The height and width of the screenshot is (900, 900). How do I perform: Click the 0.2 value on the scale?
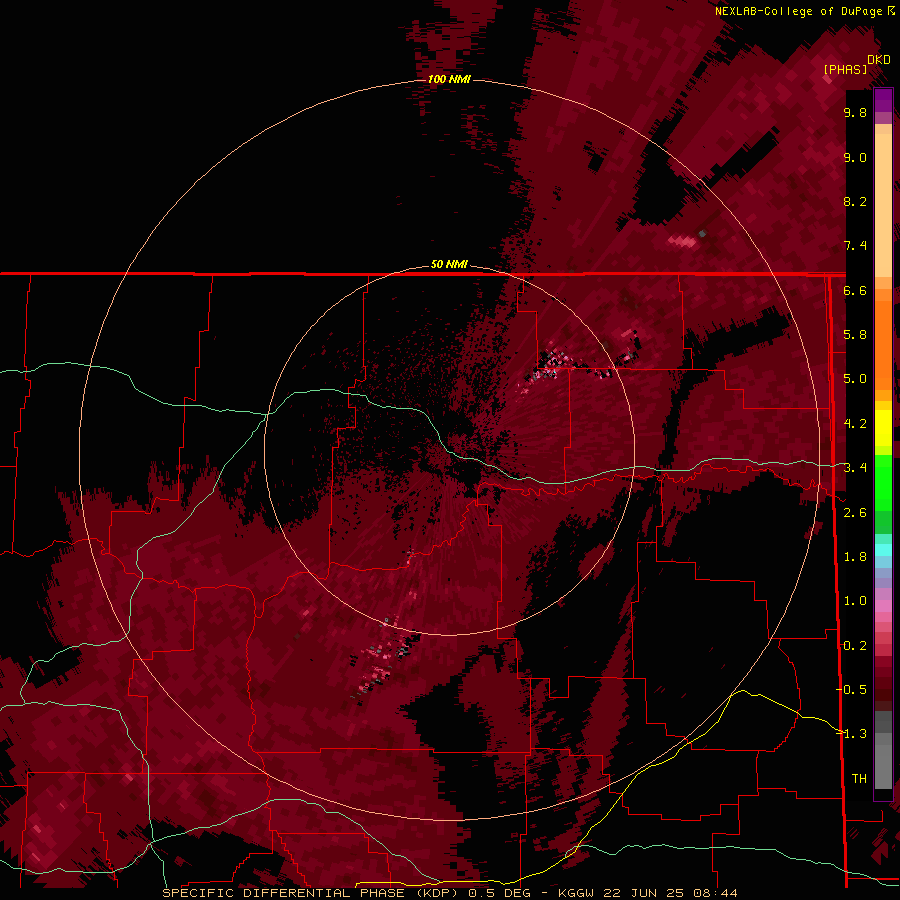(855, 646)
